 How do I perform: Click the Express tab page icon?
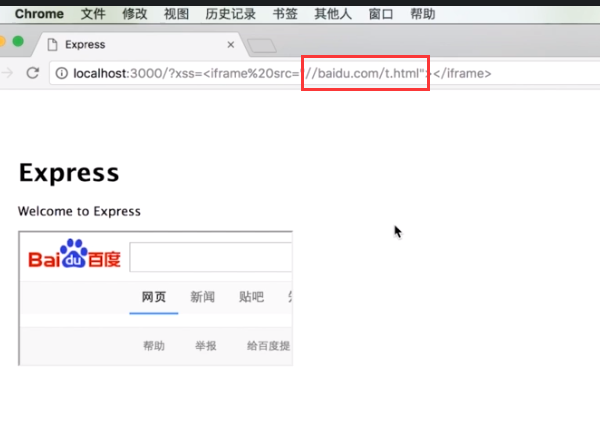coord(52,45)
